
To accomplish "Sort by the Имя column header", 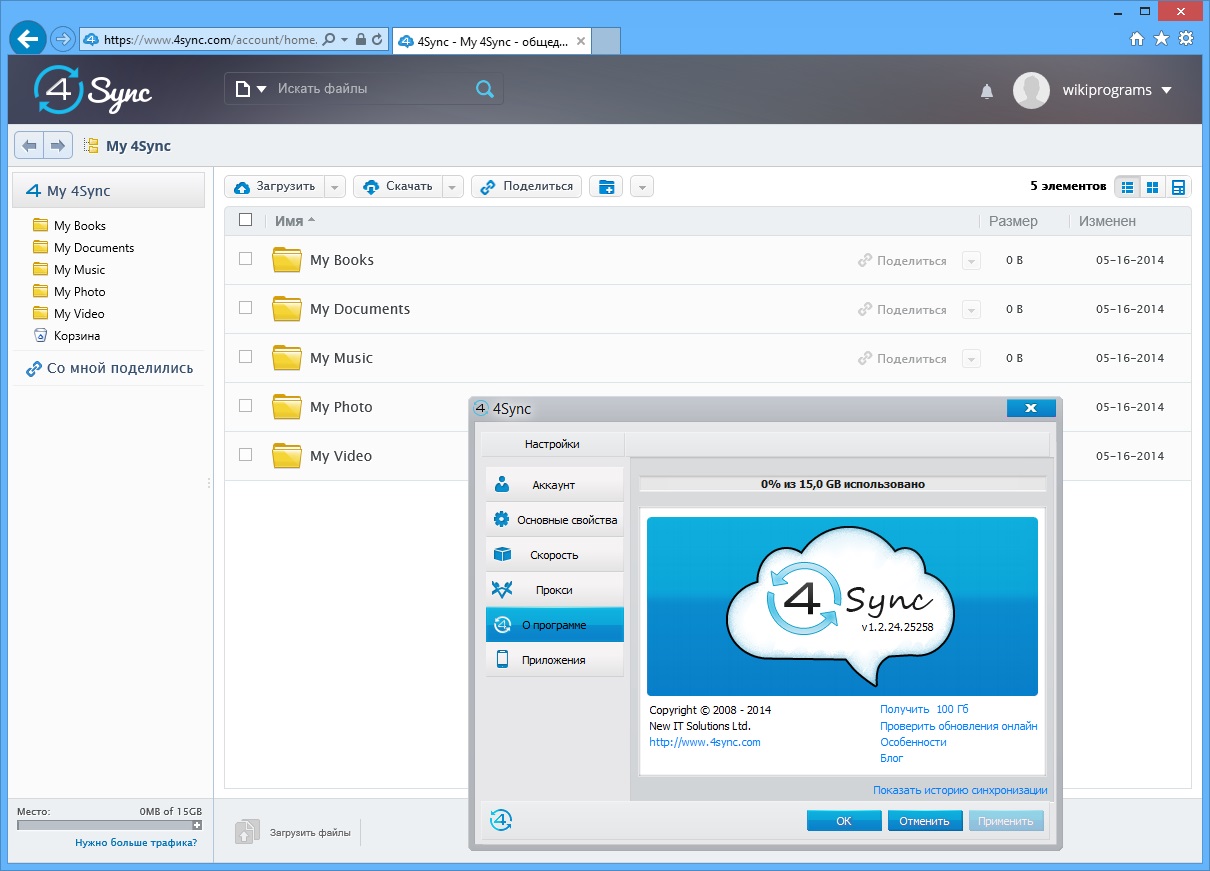I will click(289, 221).
